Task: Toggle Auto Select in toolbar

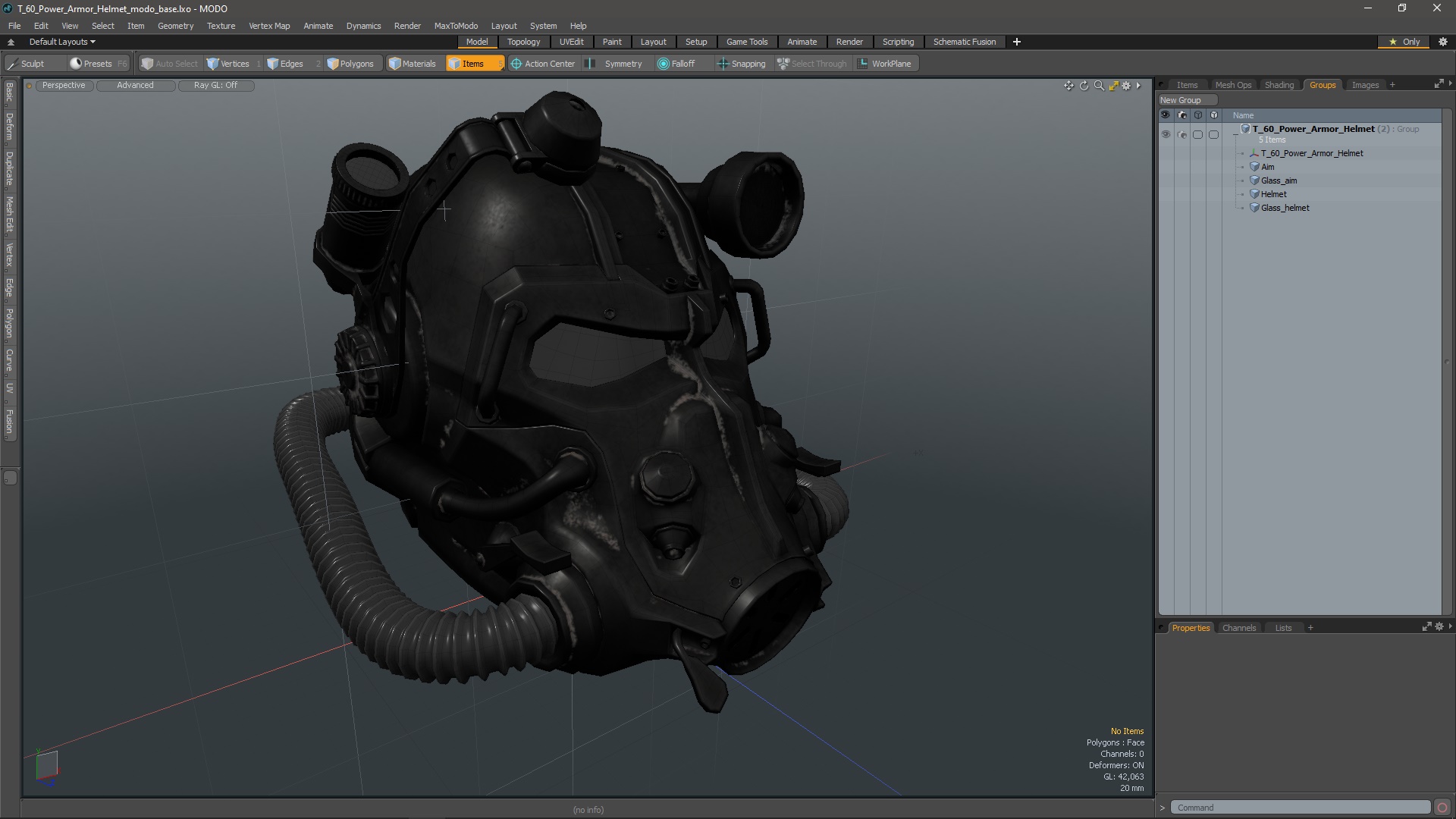Action: click(x=169, y=64)
